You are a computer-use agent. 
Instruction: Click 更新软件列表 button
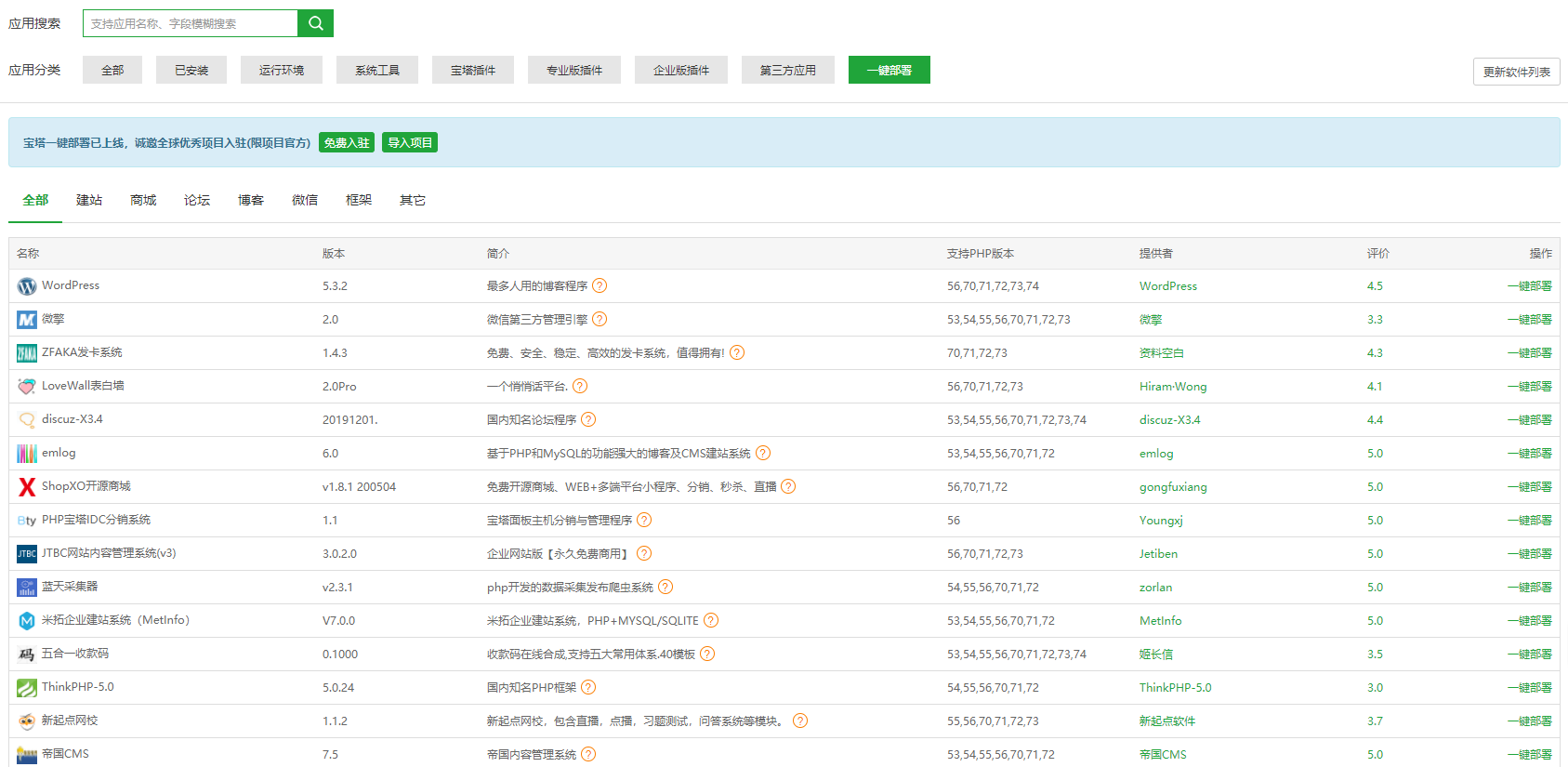click(1516, 73)
